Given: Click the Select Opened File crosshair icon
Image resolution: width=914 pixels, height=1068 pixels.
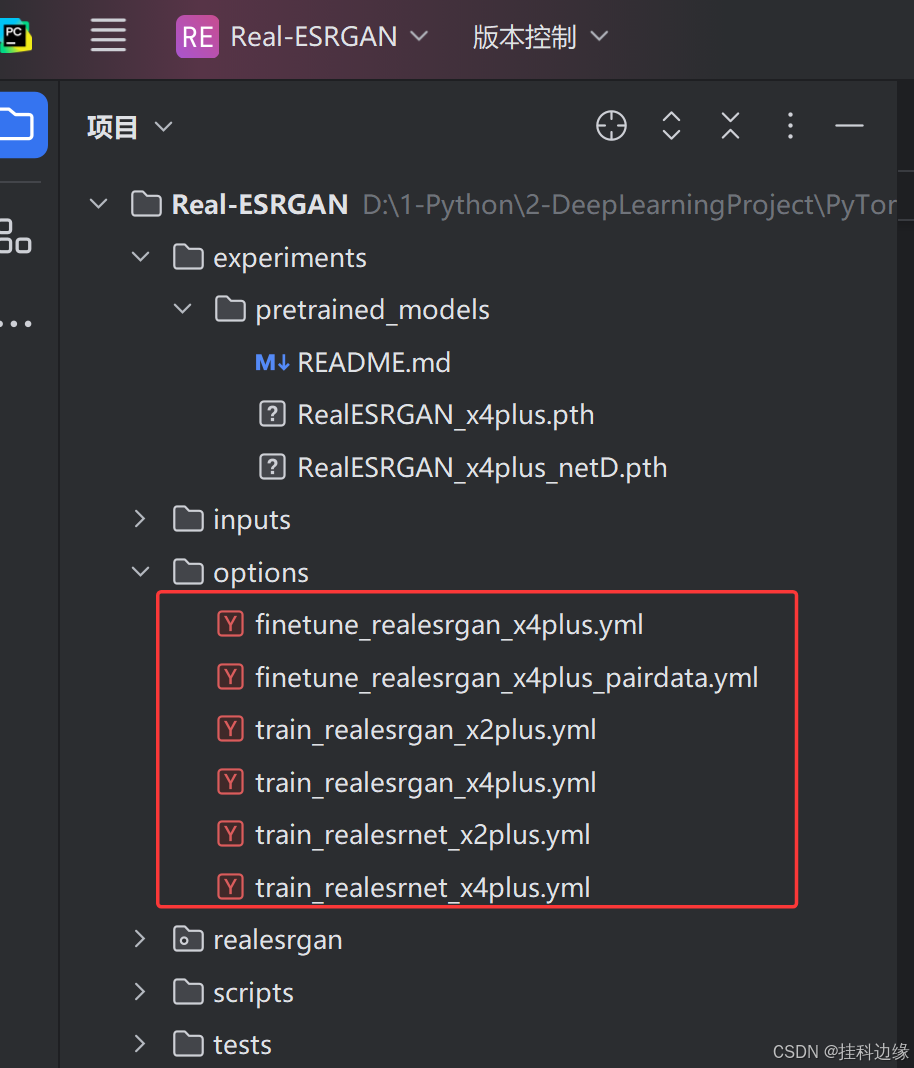Looking at the screenshot, I should pyautogui.click(x=611, y=126).
